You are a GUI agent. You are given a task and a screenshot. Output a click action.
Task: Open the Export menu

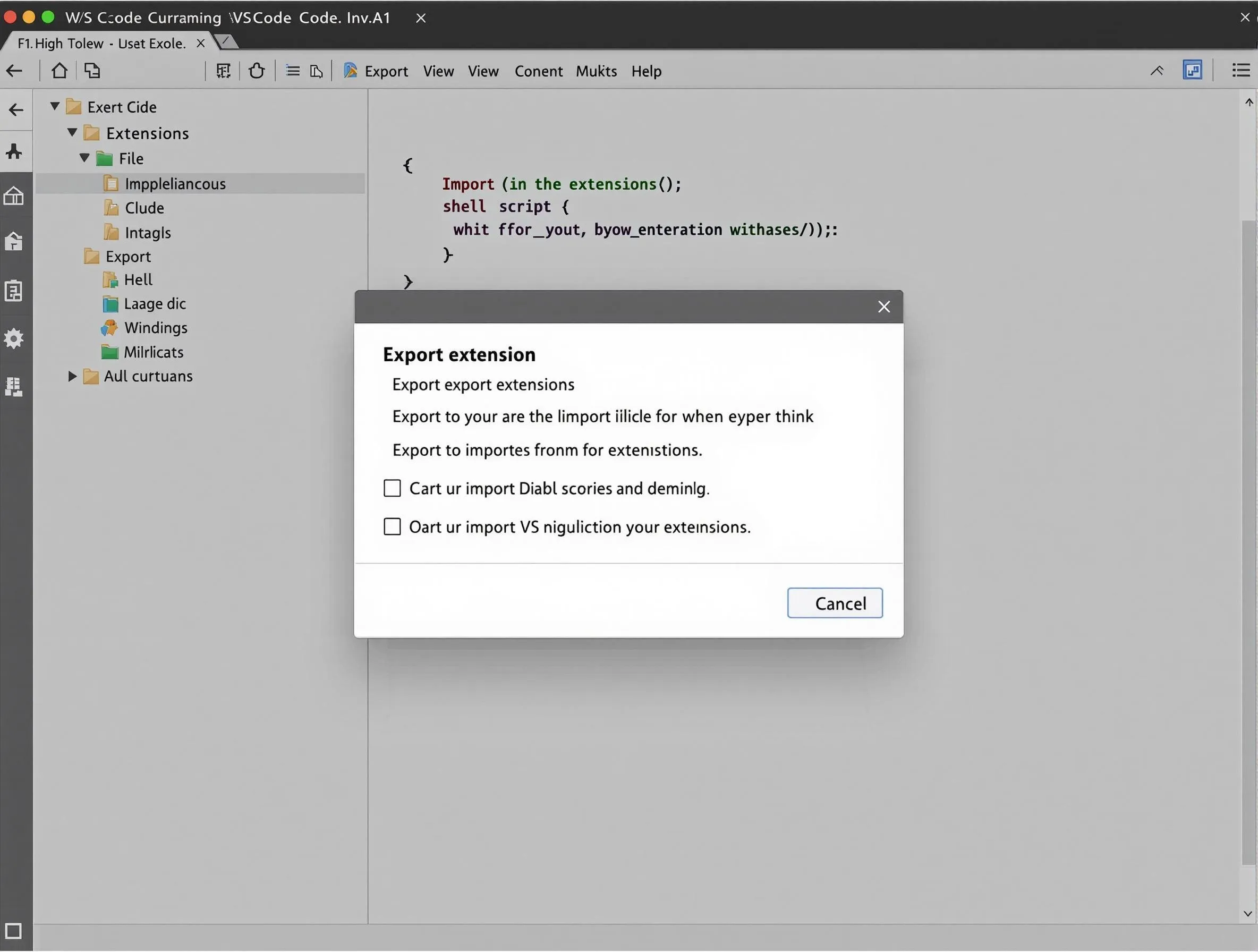[386, 71]
